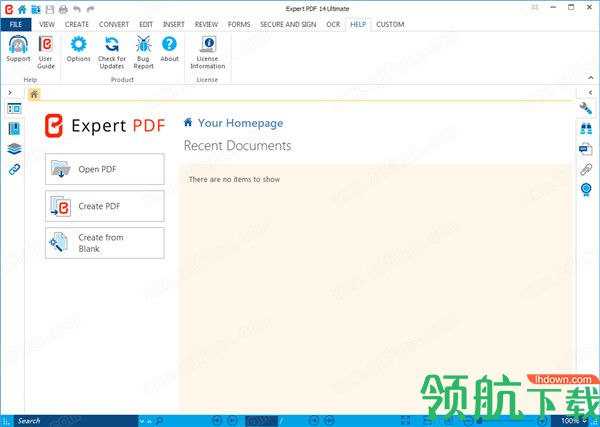Open the signatures ribbon-badge panel
Viewport: 600px width, 427px height.
[585, 189]
